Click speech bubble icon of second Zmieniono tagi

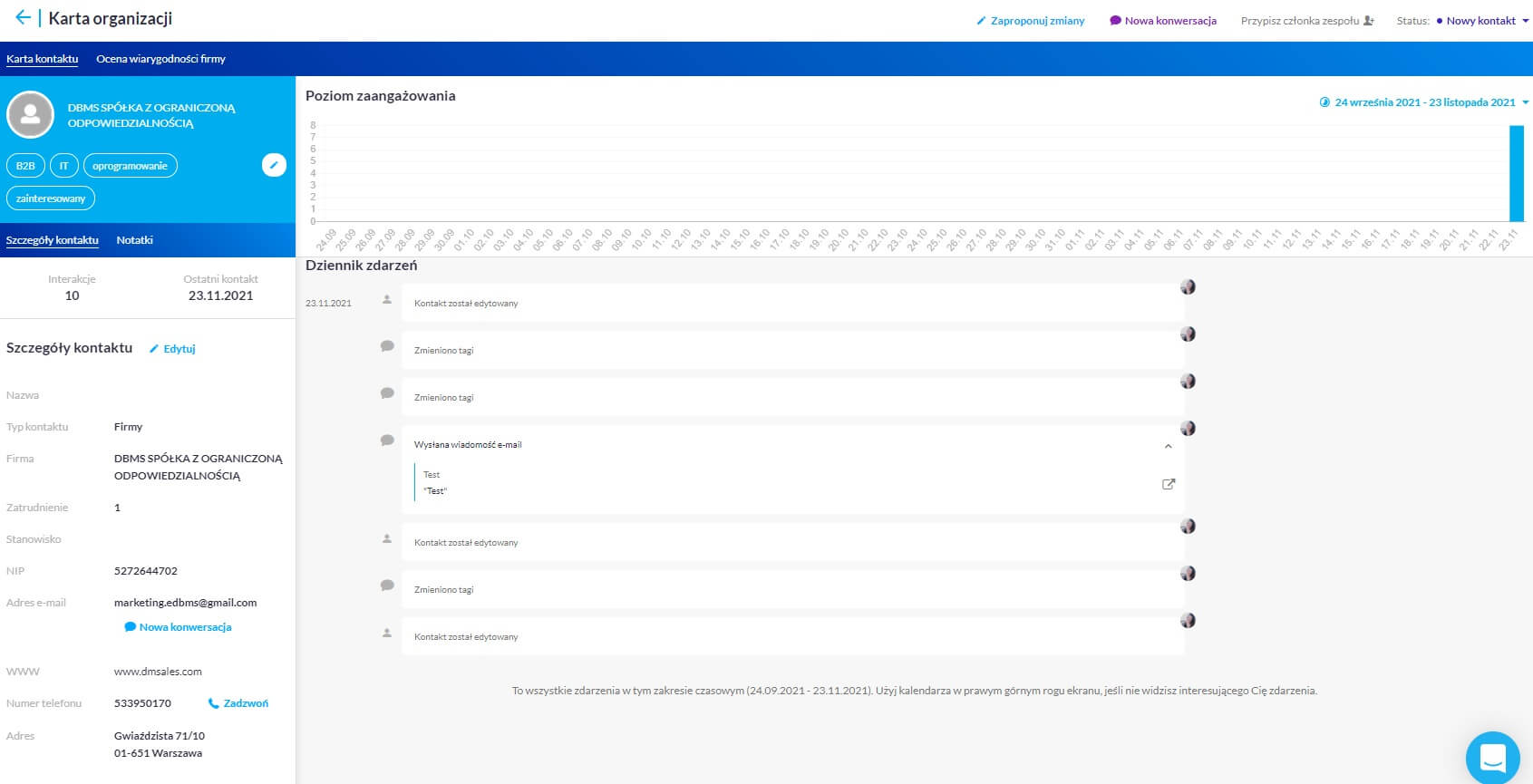(x=387, y=392)
